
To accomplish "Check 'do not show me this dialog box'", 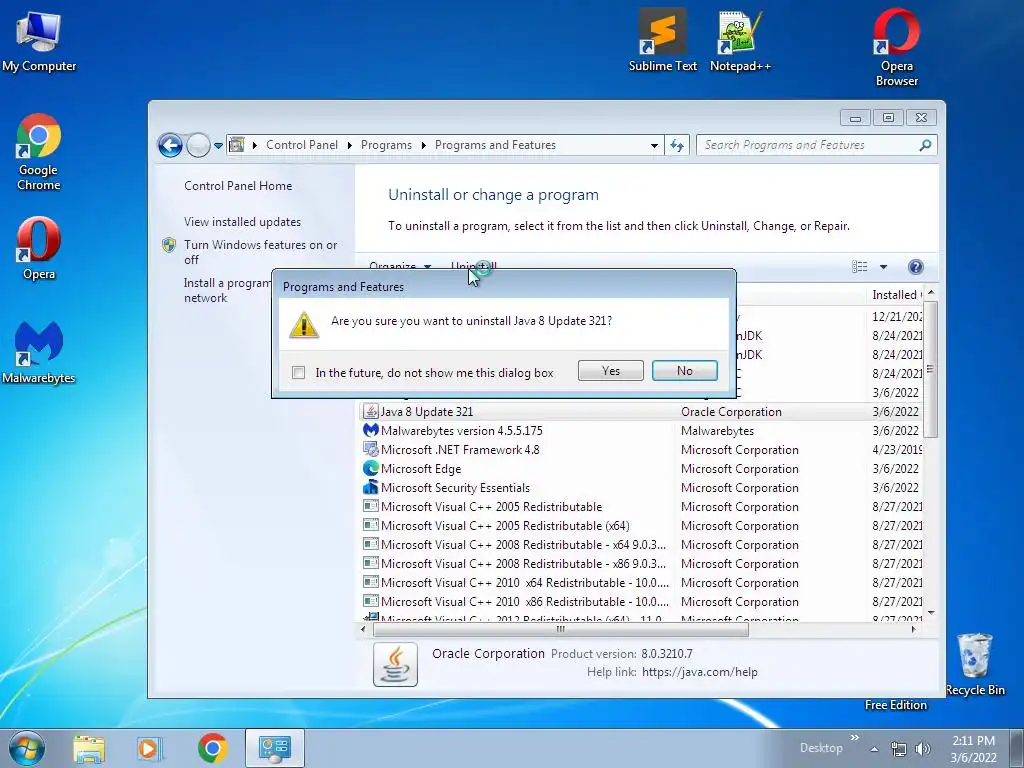I will pyautogui.click(x=298, y=372).
